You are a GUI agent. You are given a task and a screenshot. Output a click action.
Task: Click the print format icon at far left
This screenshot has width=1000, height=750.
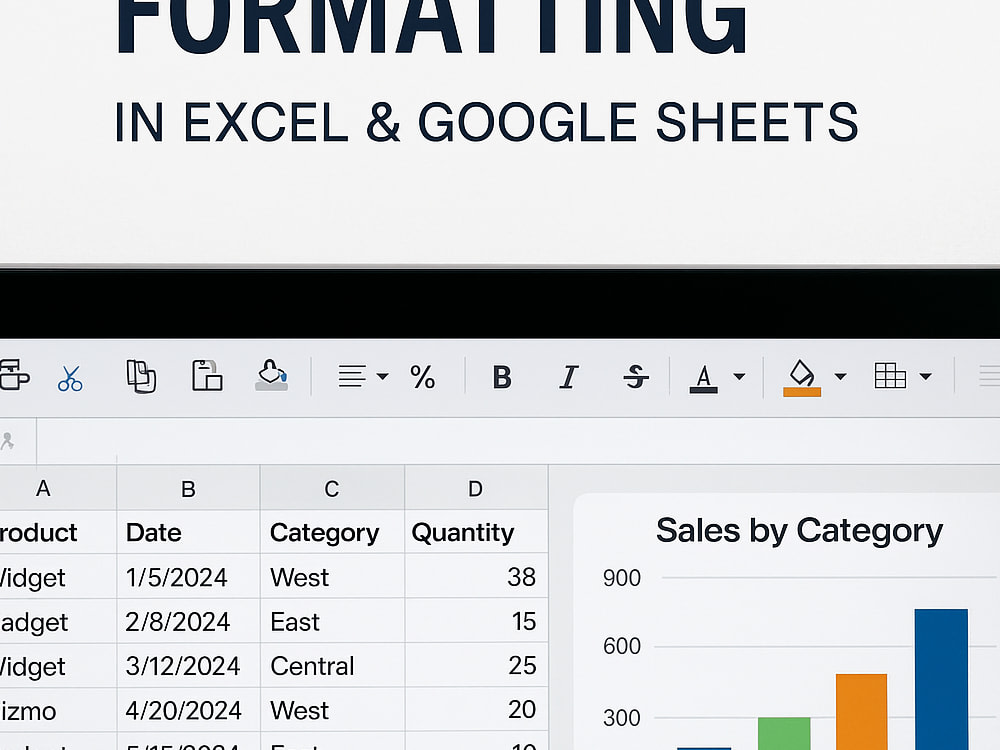coord(14,375)
